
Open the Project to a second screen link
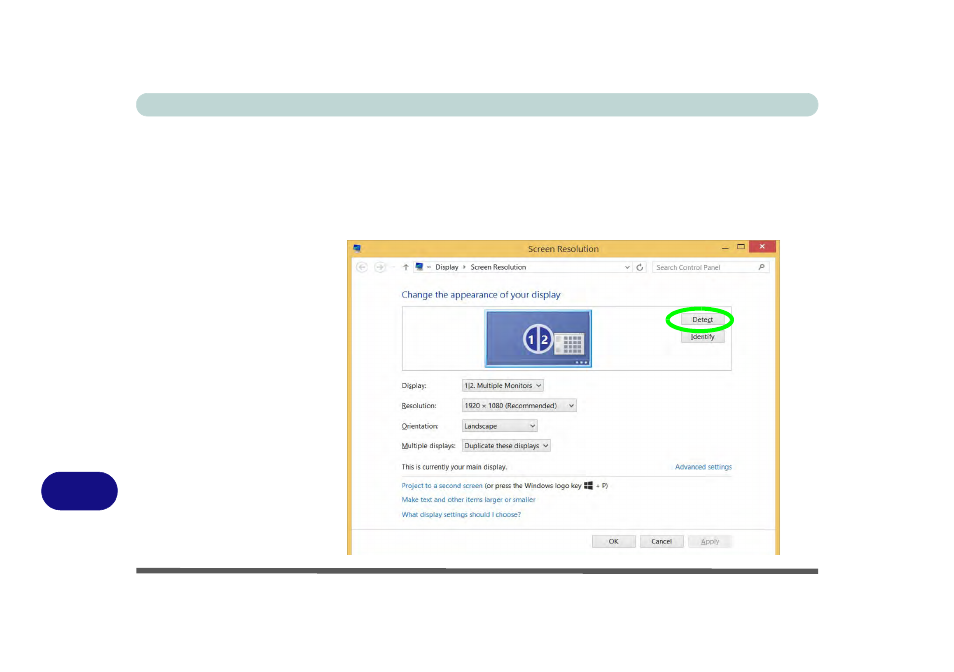[x=442, y=486]
